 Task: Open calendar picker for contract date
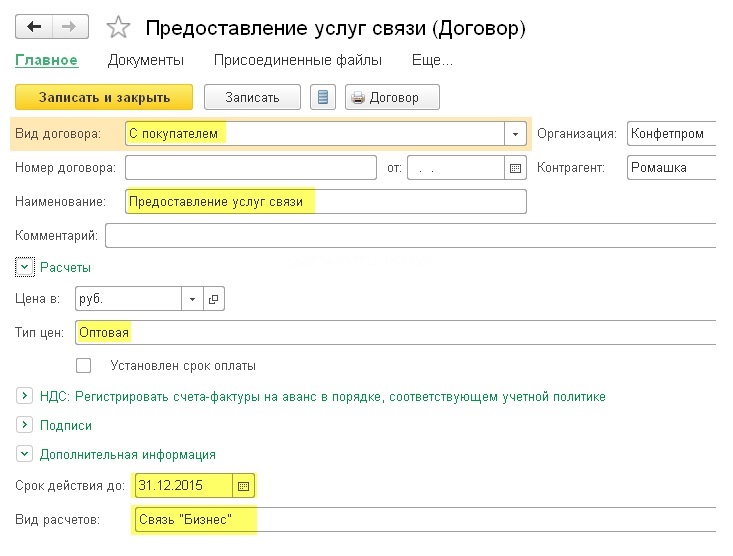[515, 168]
